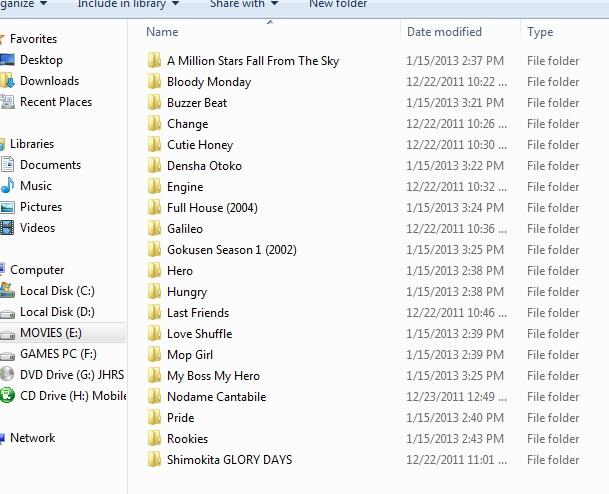
Task: Click date '12/22/2011 11:01' cell
Action: 456,459
